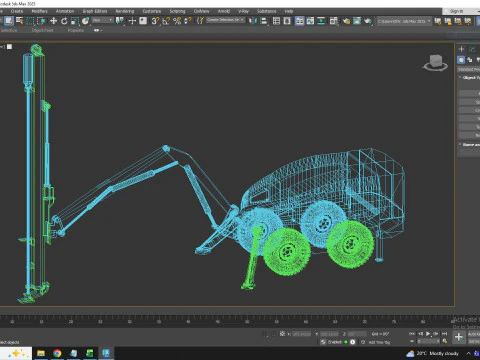Open the Render Setup teapot icon

point(347,21)
